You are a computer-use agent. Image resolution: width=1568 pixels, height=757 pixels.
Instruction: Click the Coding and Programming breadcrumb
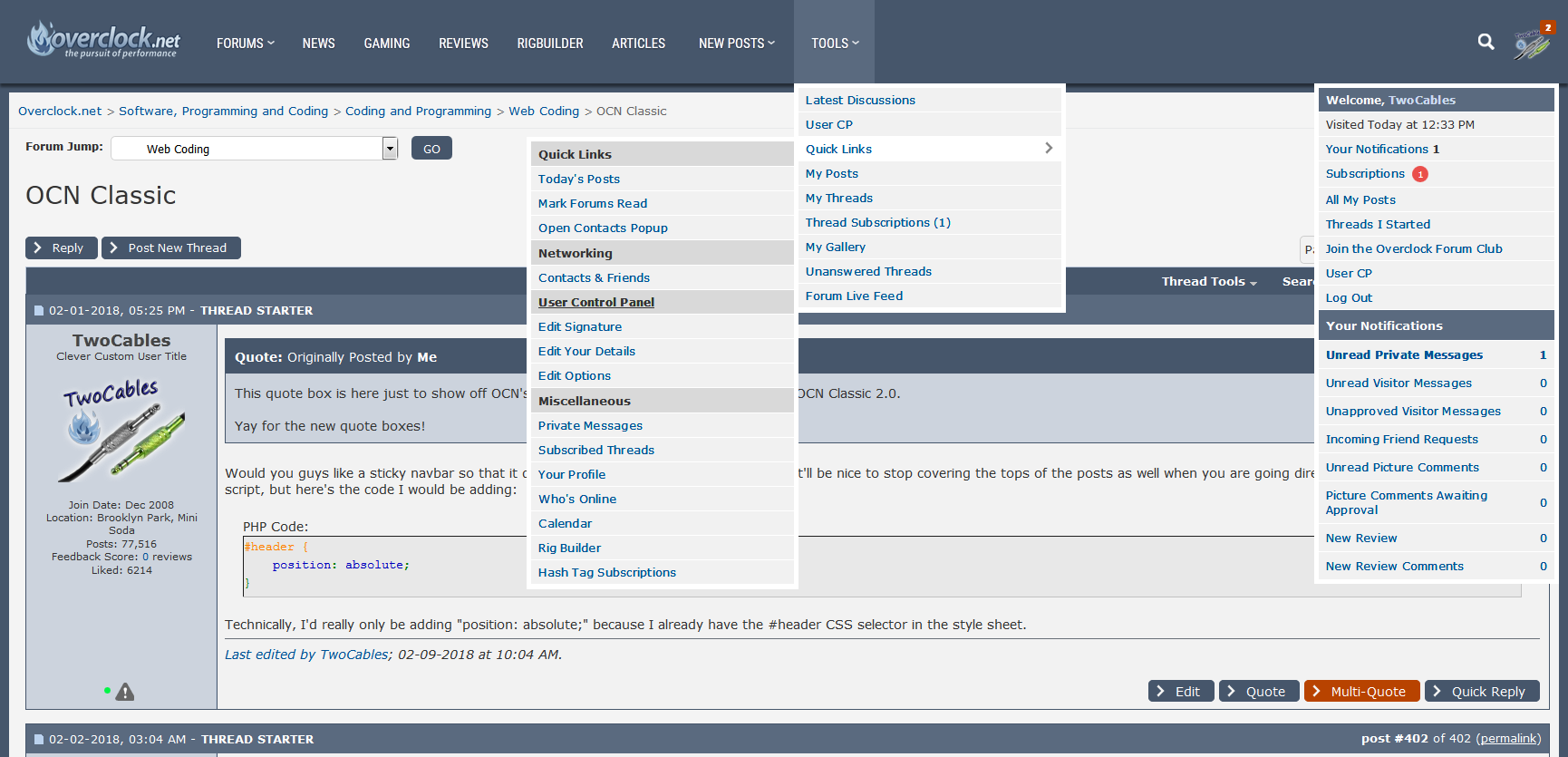(x=418, y=111)
